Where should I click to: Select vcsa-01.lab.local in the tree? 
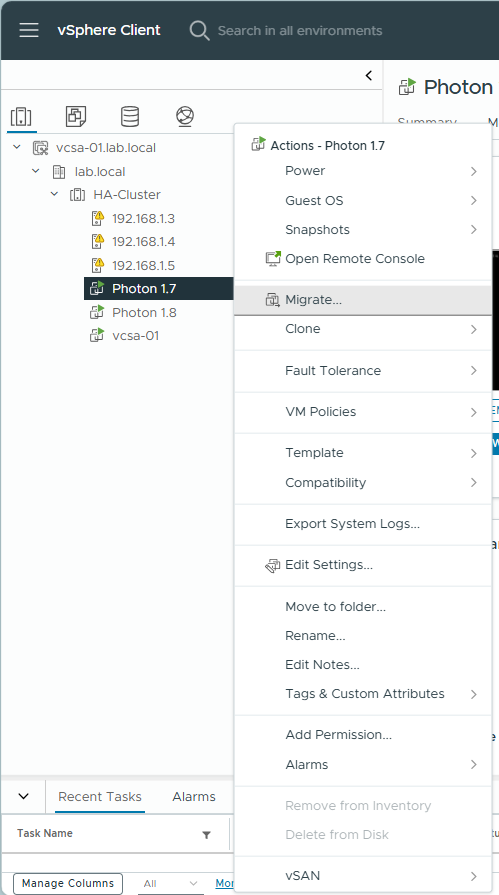[106, 148]
